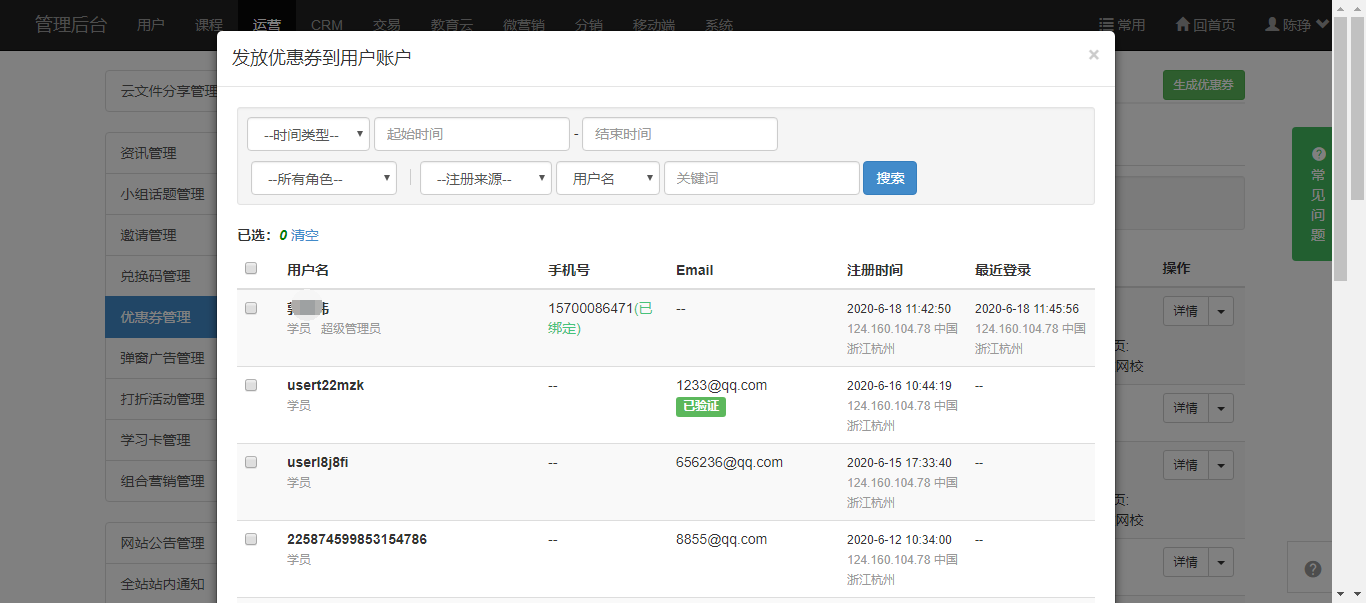Expand the 所有角色 role dropdown

(324, 179)
